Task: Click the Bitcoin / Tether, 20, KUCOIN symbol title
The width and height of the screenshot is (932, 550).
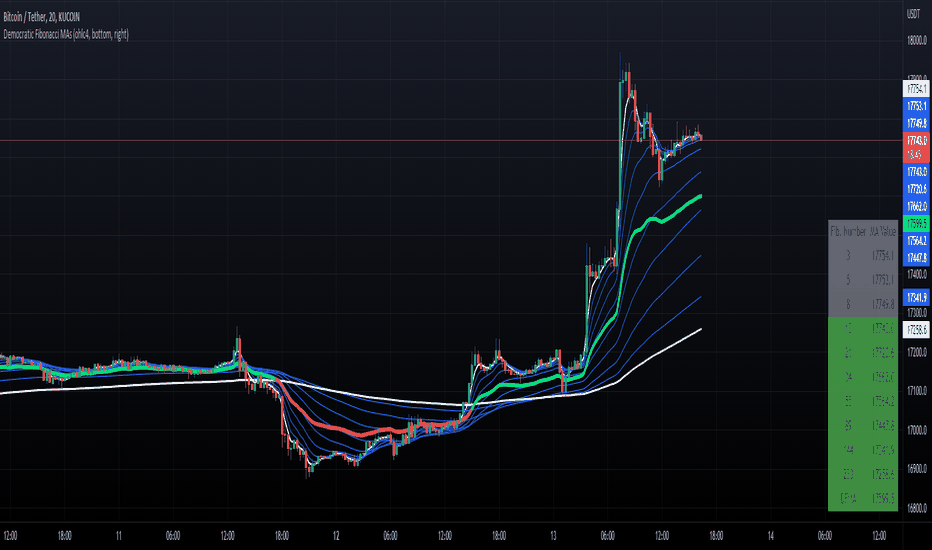Action: pyautogui.click(x=41, y=17)
